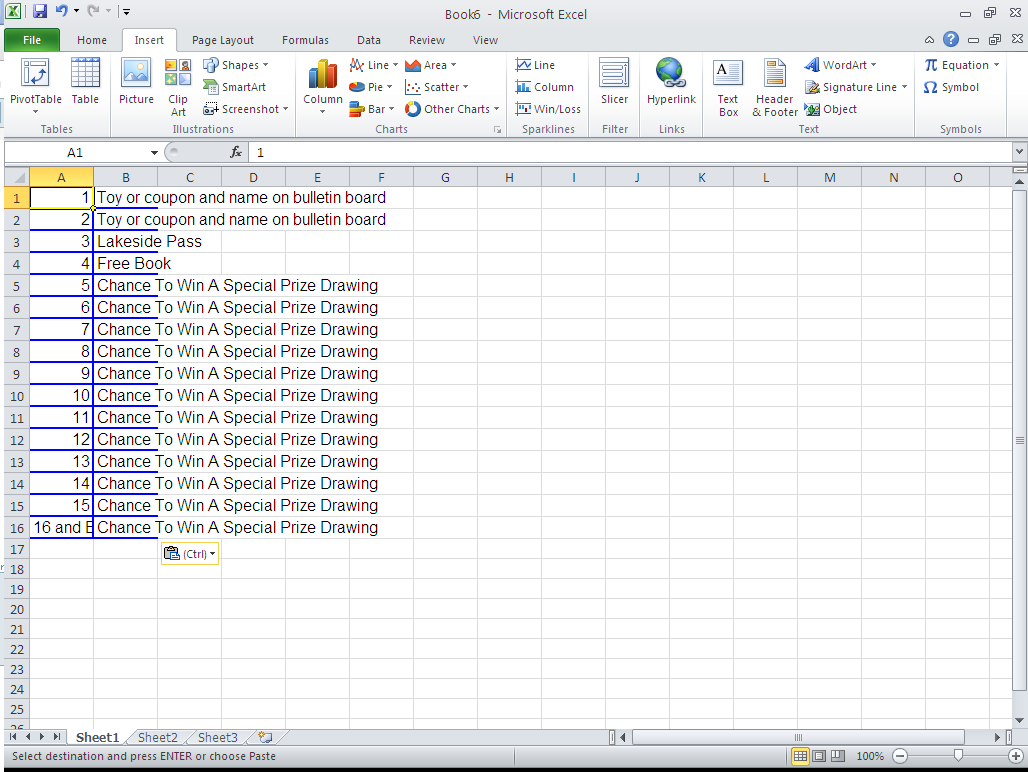1028x772 pixels.
Task: Insert a Table from the ribbon
Action: pos(85,82)
